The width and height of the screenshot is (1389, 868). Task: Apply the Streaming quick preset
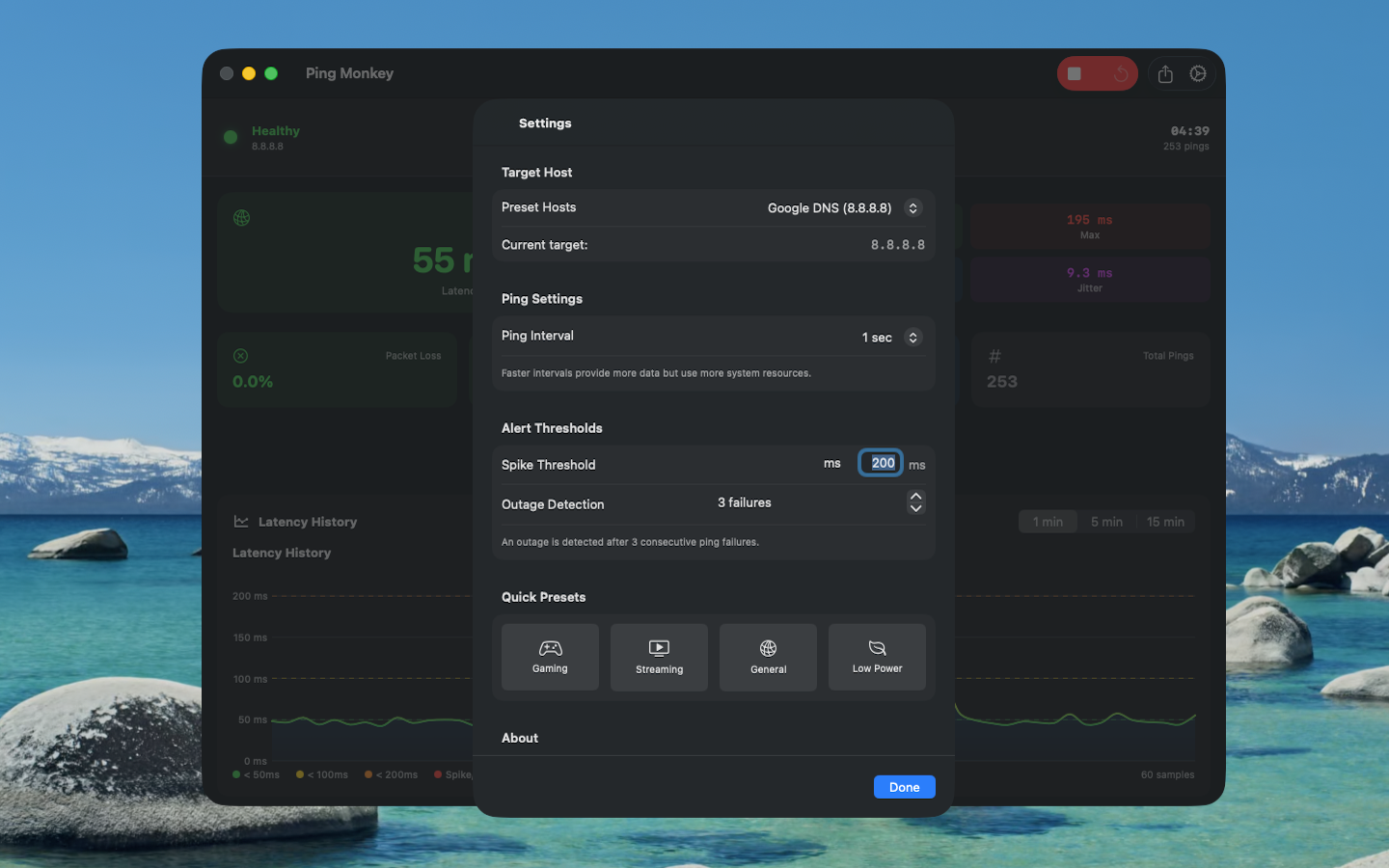click(659, 657)
